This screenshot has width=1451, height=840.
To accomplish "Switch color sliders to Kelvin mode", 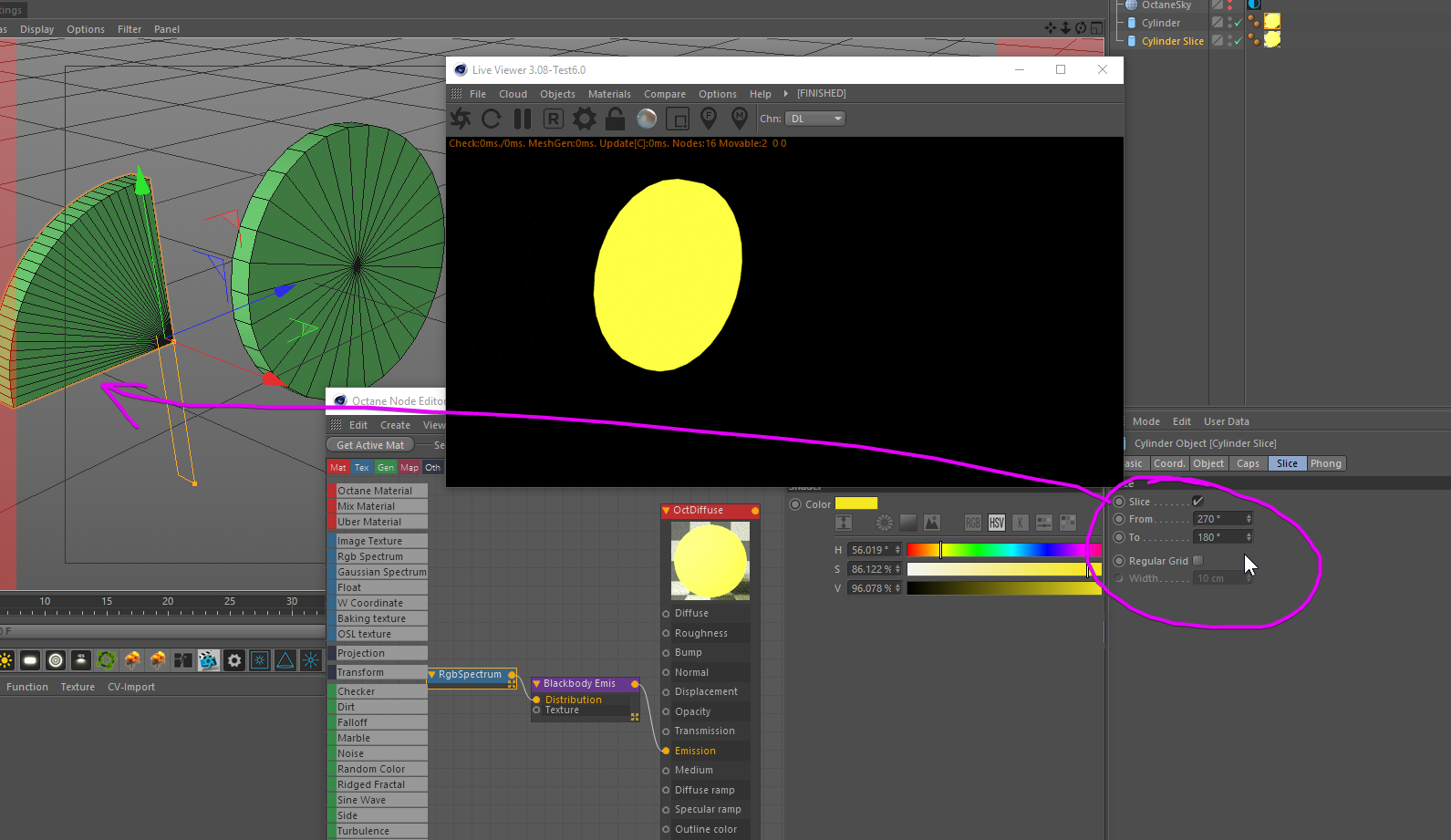I will click(1021, 523).
